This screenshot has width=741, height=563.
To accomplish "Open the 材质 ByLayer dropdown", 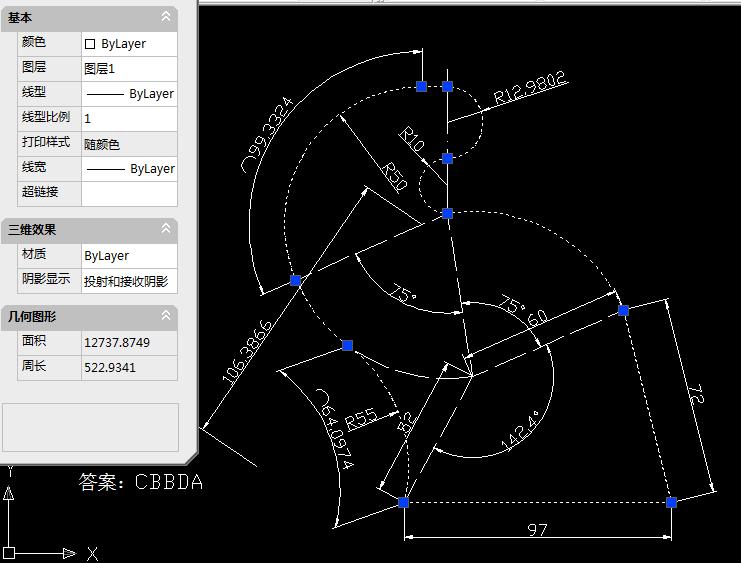I will click(129, 256).
